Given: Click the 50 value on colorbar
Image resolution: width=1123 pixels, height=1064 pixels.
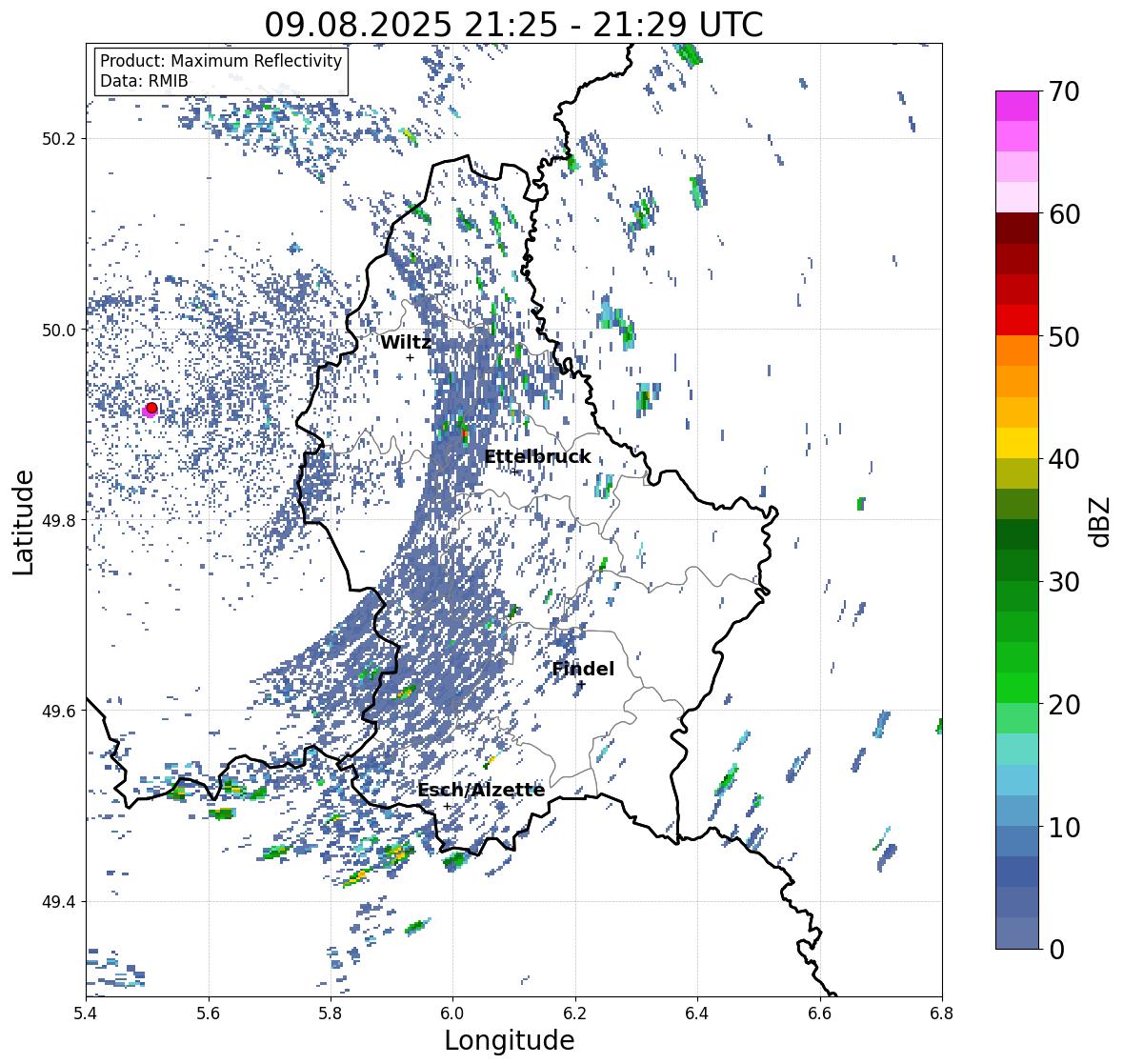Looking at the screenshot, I should tap(1064, 336).
